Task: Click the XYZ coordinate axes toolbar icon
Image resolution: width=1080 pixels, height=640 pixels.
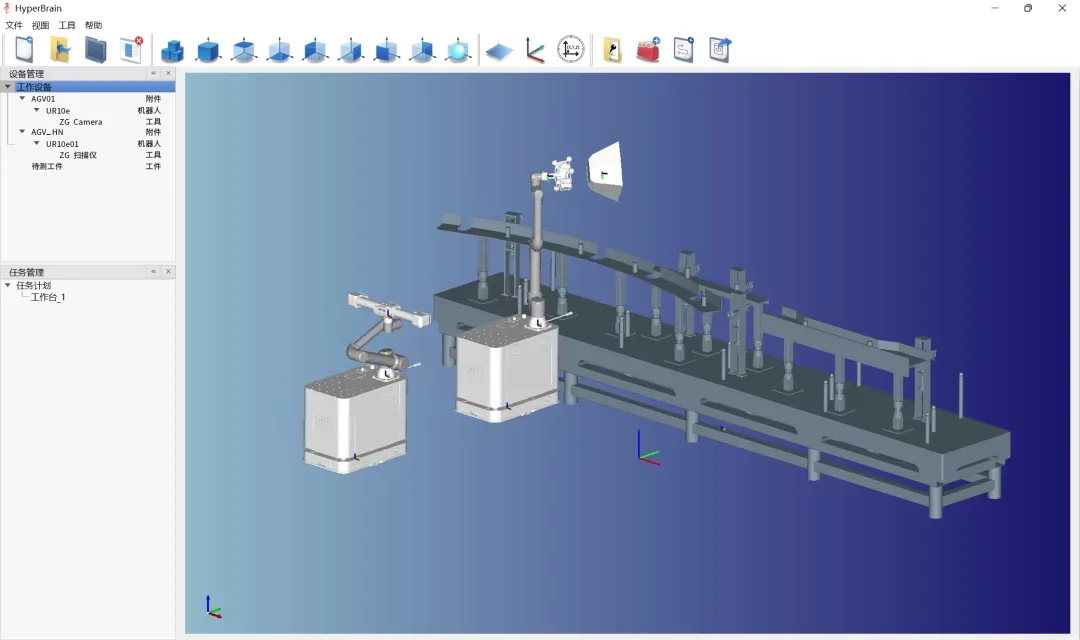Action: pos(535,50)
